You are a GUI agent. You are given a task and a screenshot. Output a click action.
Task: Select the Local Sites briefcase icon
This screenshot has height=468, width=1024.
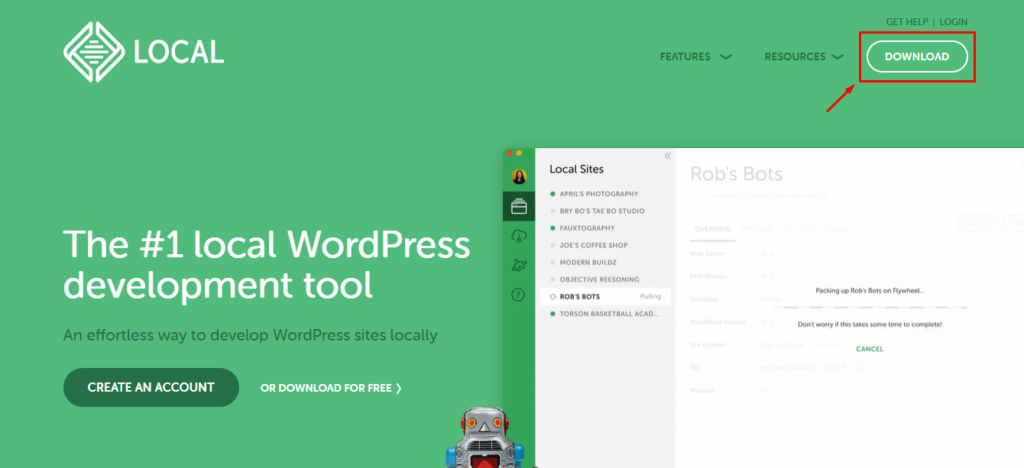519,207
